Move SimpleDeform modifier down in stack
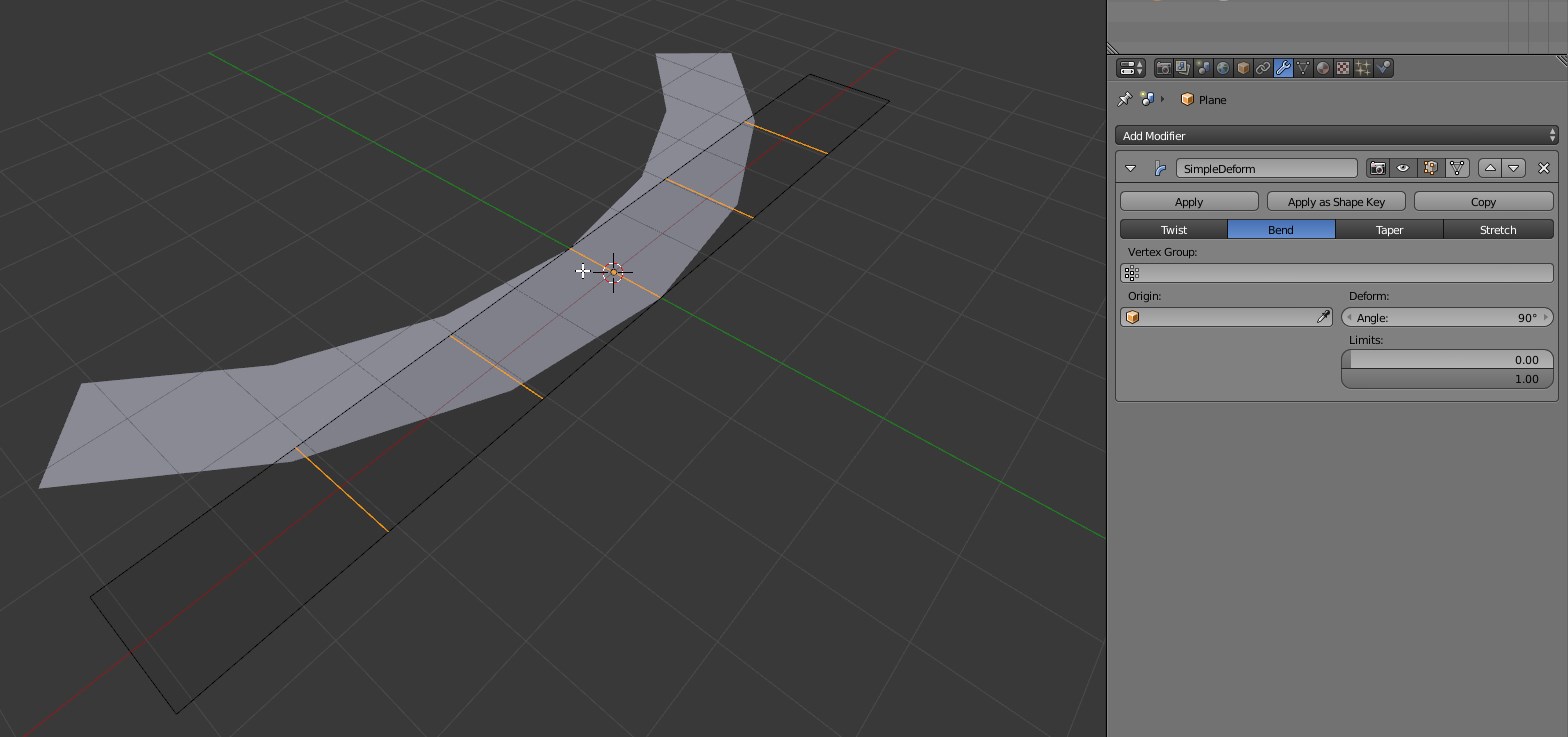The width and height of the screenshot is (1568, 737). coord(1514,168)
